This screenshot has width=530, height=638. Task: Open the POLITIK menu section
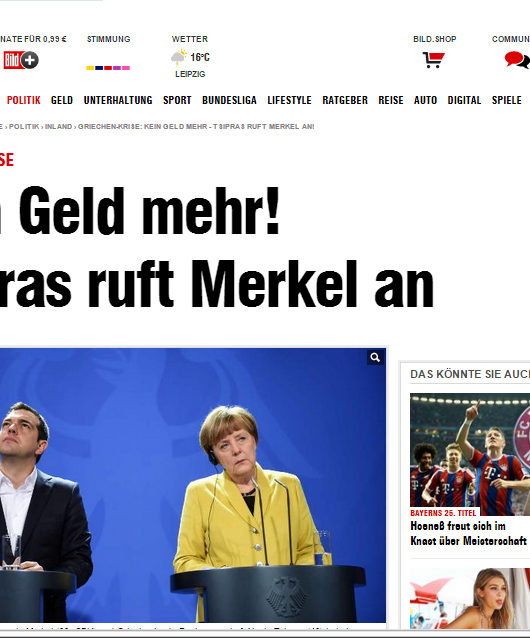[24, 100]
